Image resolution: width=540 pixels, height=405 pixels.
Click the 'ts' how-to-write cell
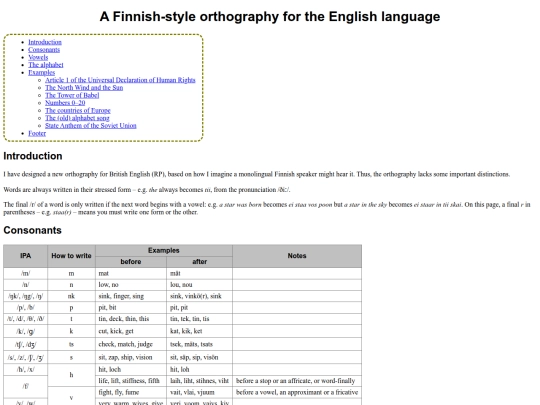[x=71, y=344]
